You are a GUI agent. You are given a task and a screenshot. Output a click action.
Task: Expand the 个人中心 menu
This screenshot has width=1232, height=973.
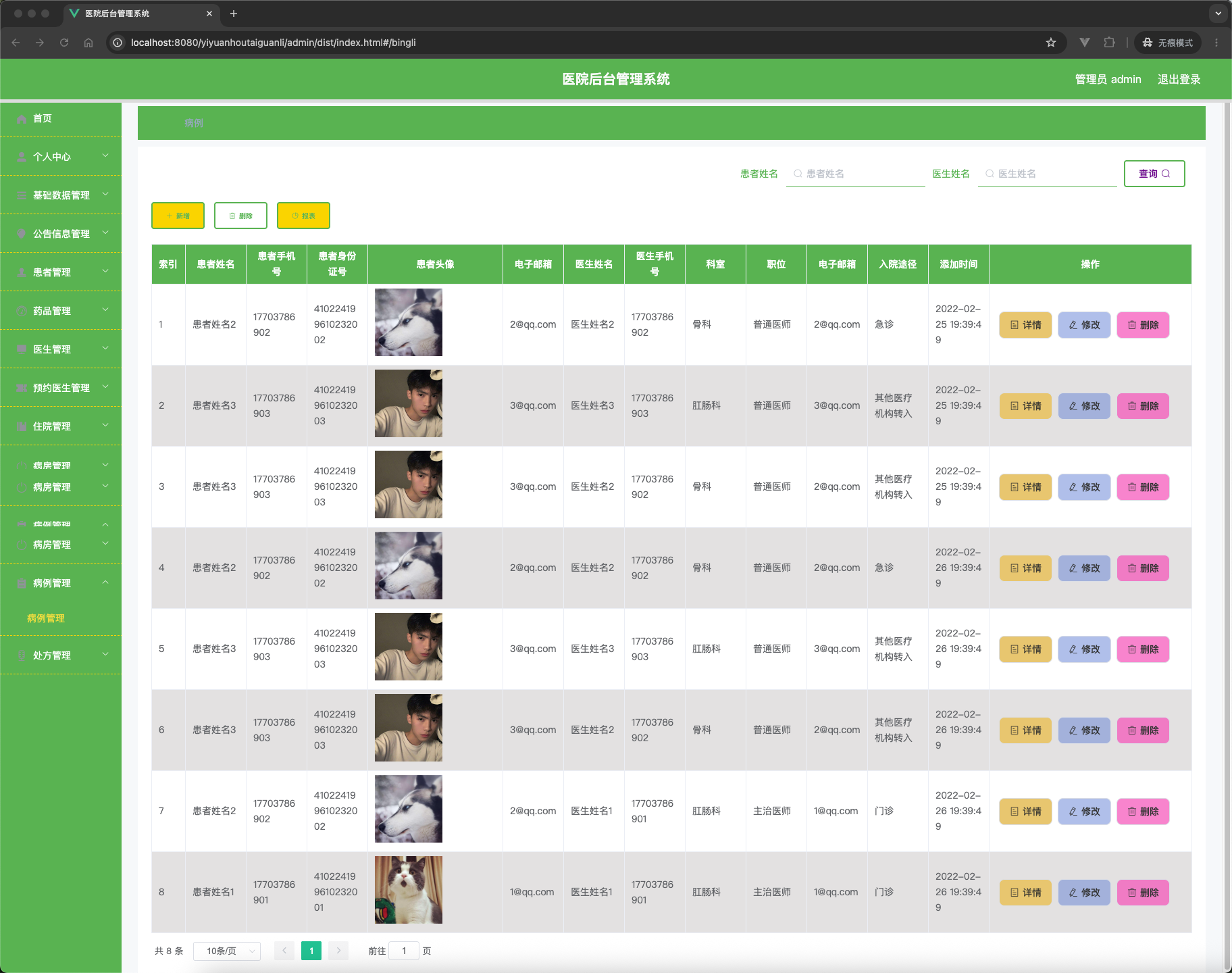click(61, 157)
